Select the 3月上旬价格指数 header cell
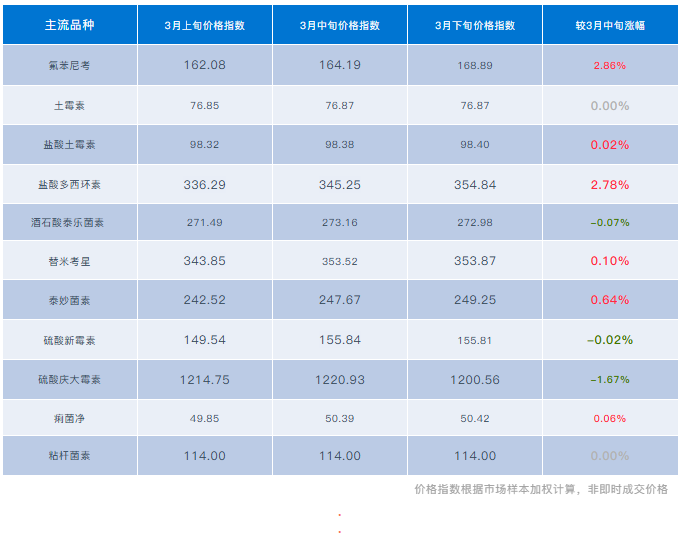 click(x=204, y=26)
